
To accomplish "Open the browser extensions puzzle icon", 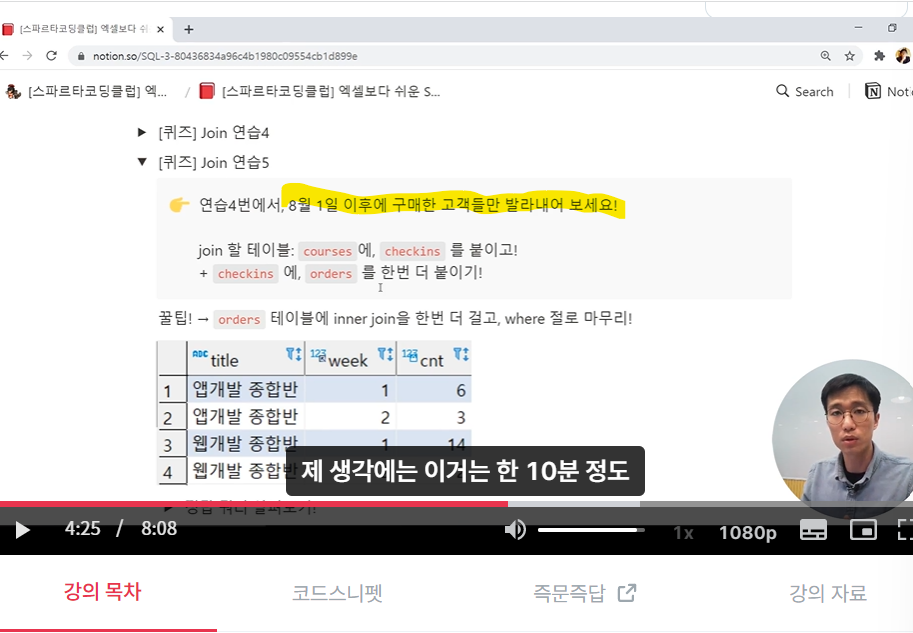I will coord(879,56).
